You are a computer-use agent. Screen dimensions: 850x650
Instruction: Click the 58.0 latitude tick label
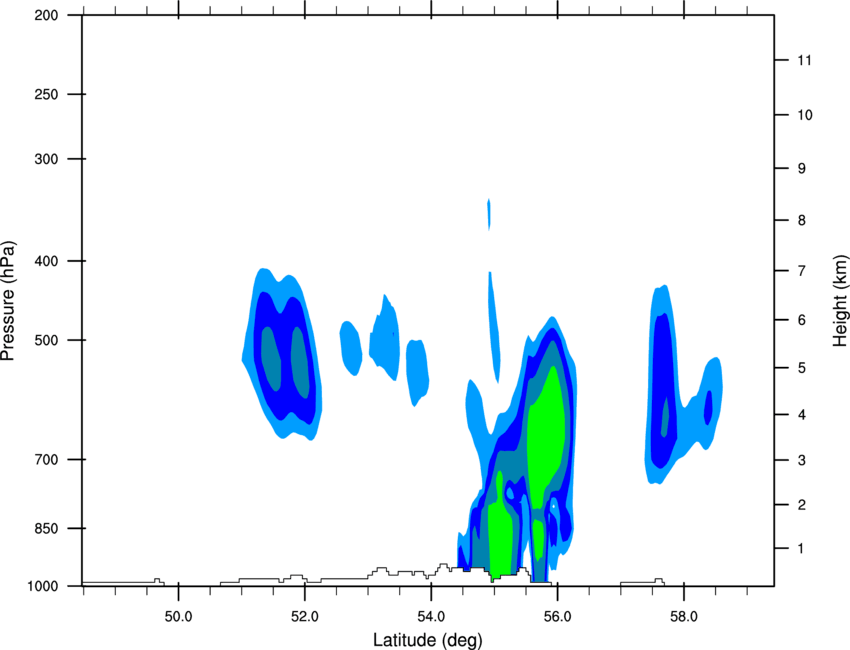click(x=684, y=617)
